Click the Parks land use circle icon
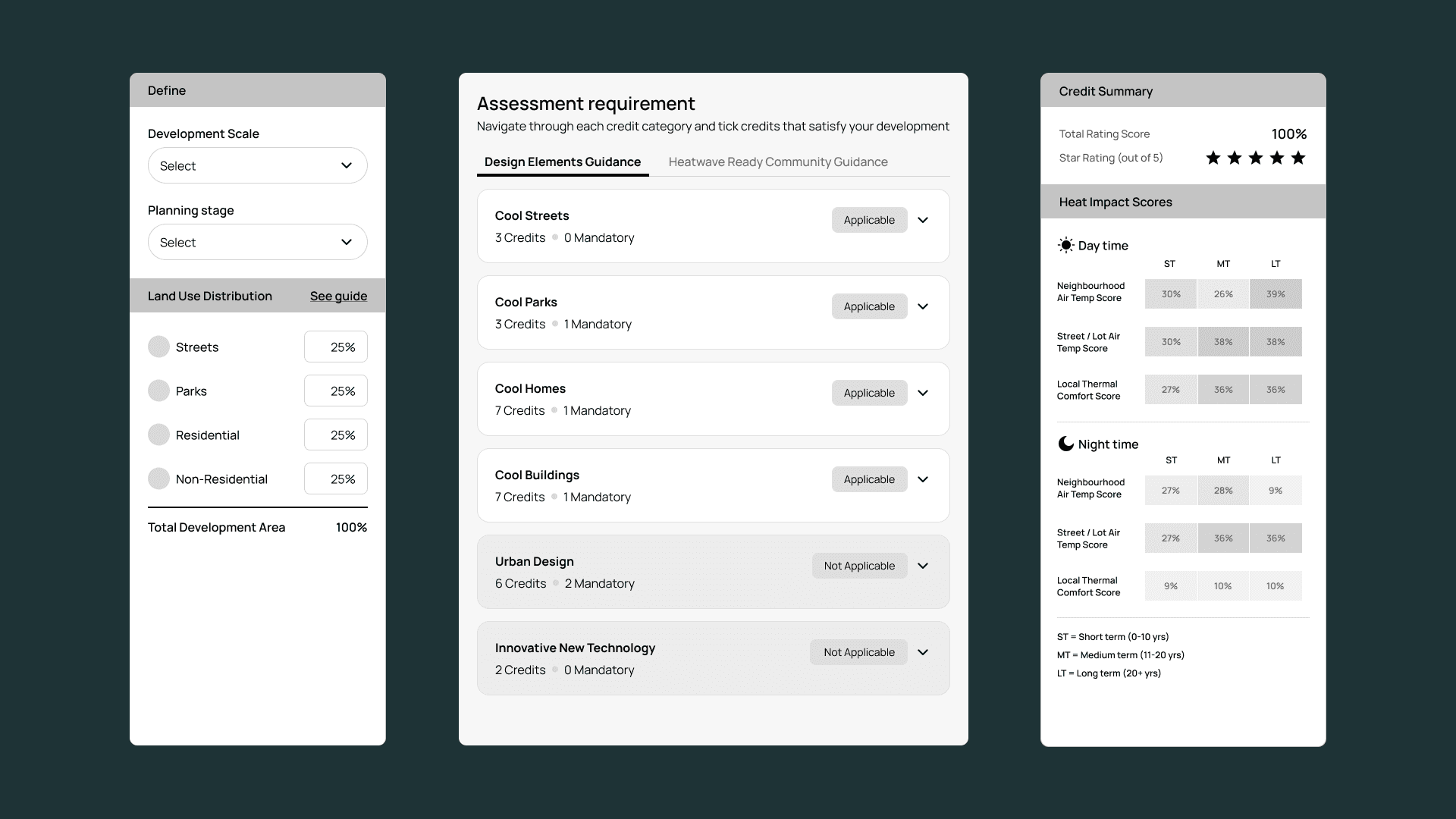Screen dimensions: 1456x819 coord(158,391)
